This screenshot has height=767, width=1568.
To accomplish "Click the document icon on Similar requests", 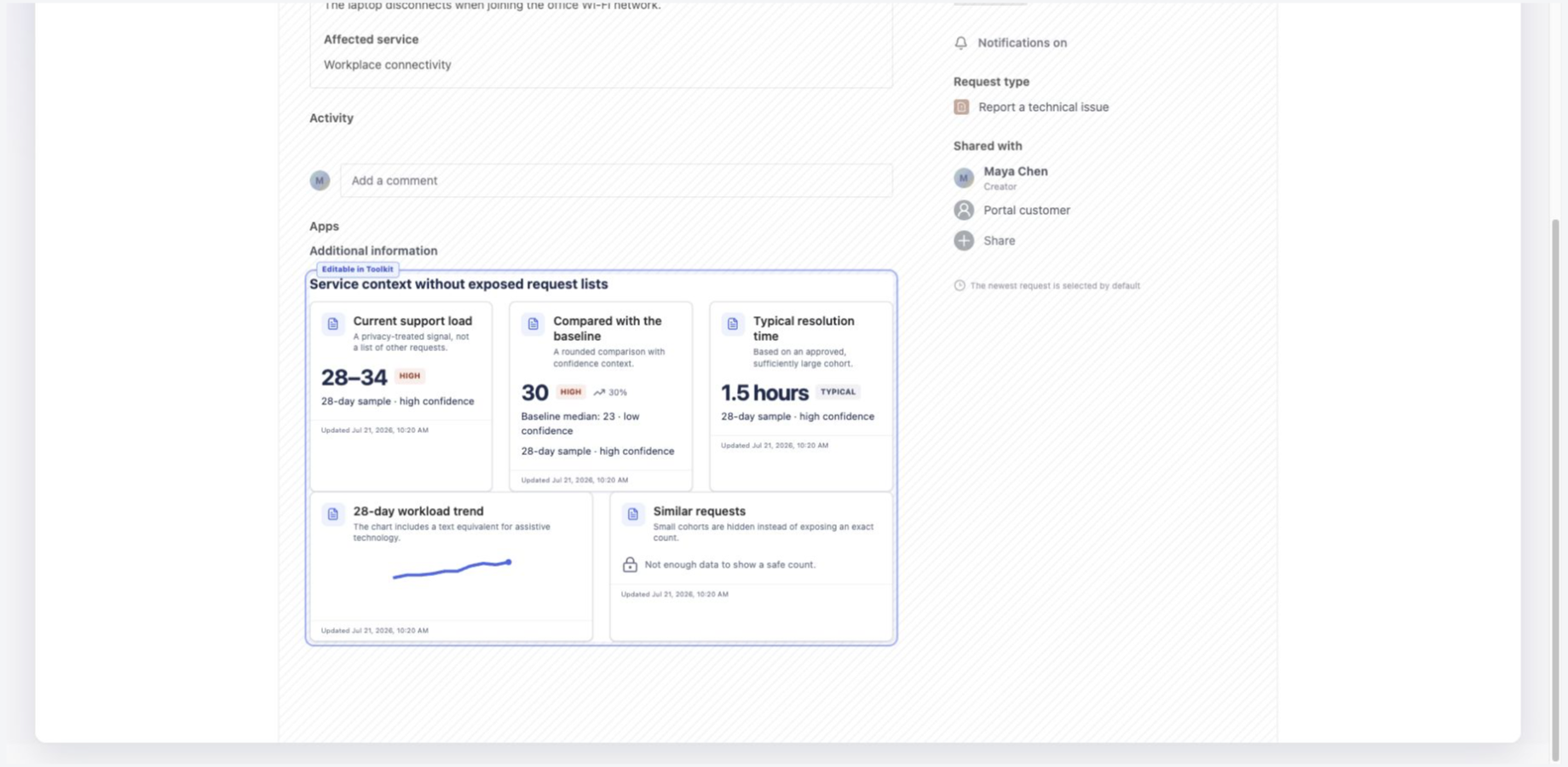I will coord(633,514).
